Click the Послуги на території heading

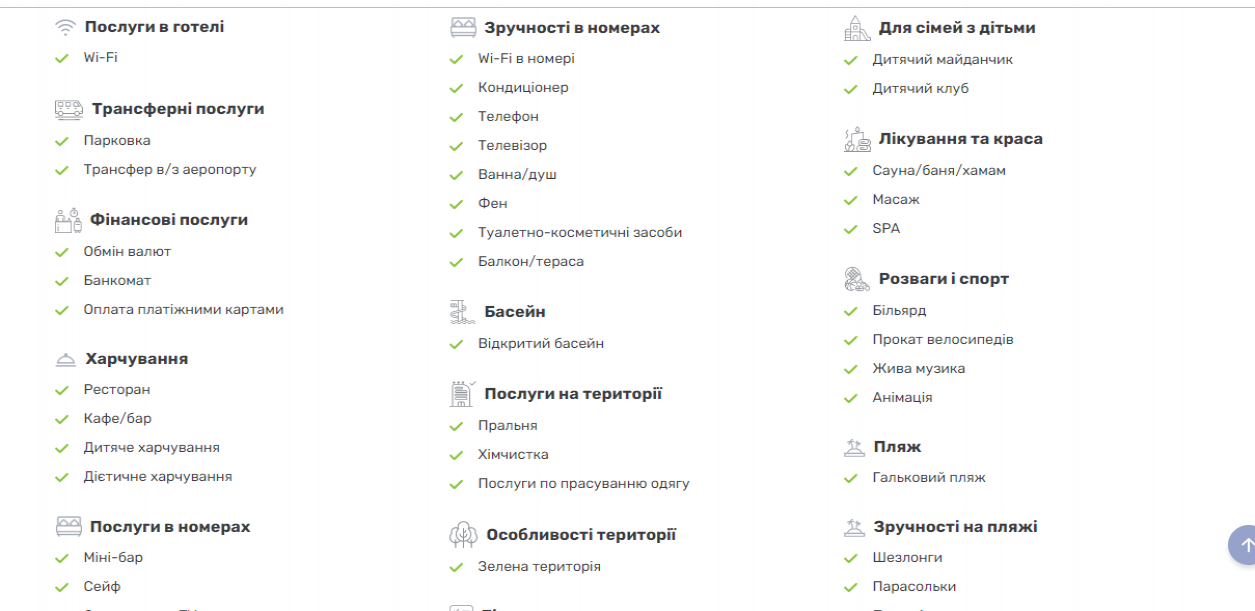573,394
